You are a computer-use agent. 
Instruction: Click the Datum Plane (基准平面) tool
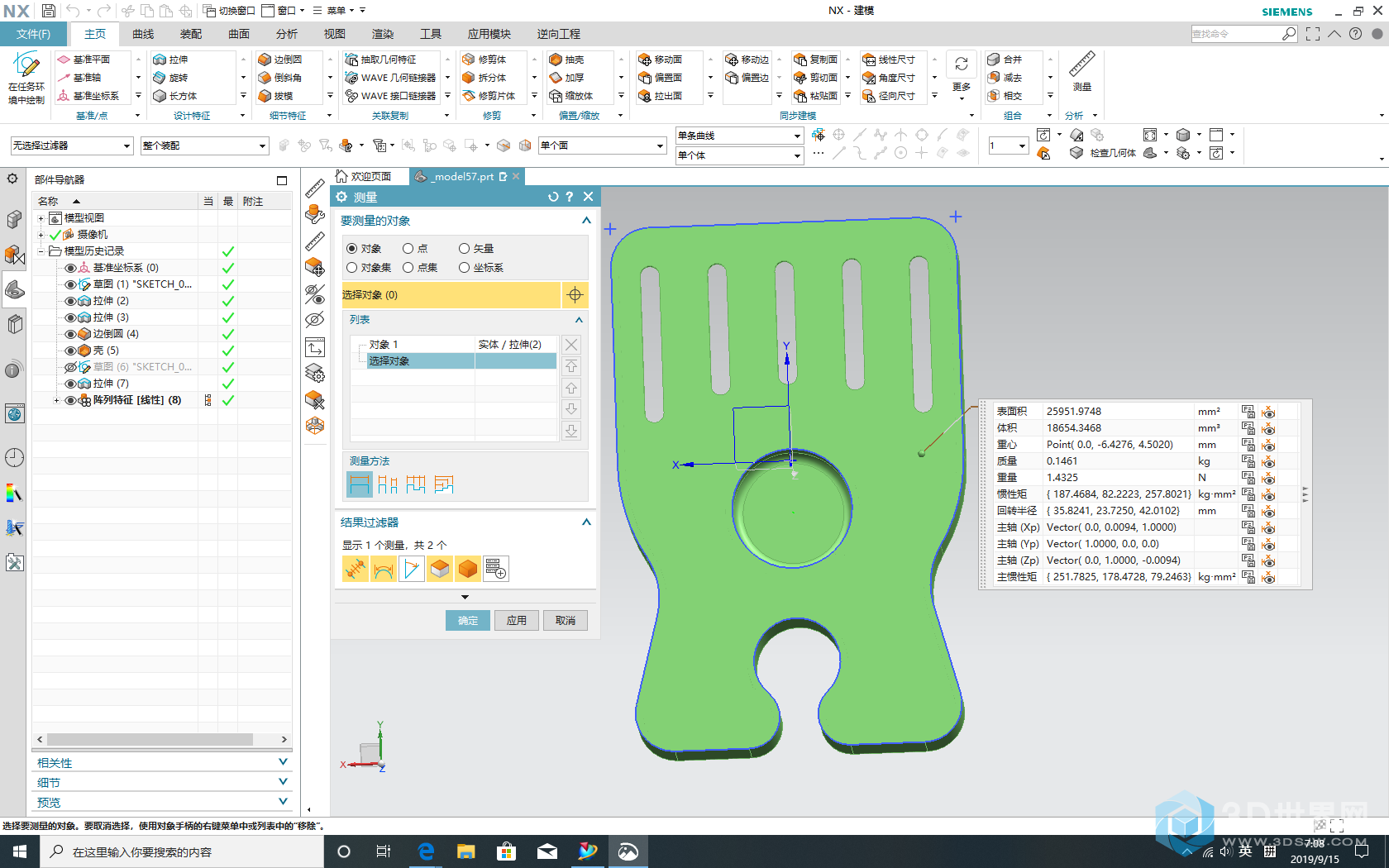84,60
